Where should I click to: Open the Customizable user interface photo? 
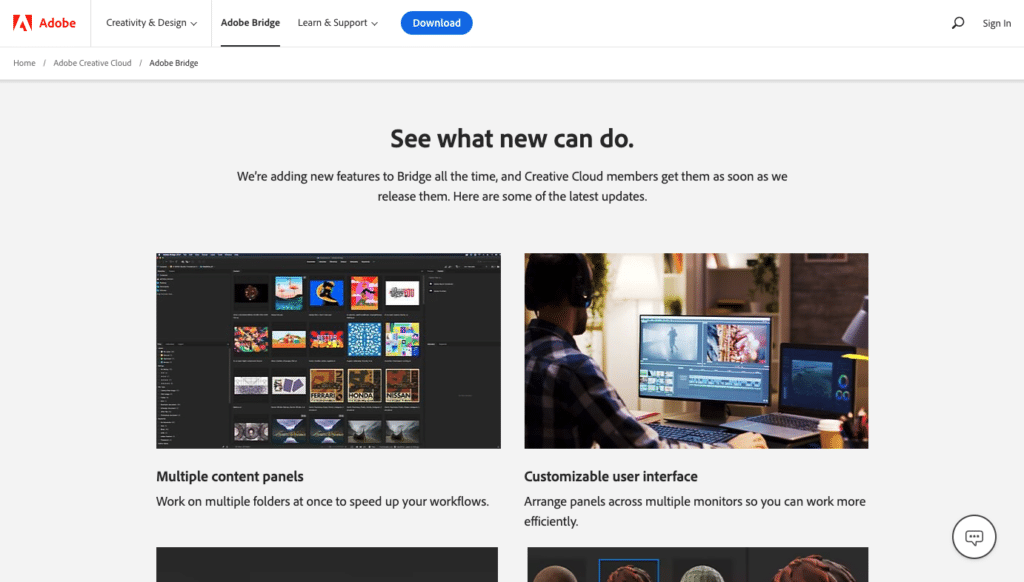coord(696,351)
